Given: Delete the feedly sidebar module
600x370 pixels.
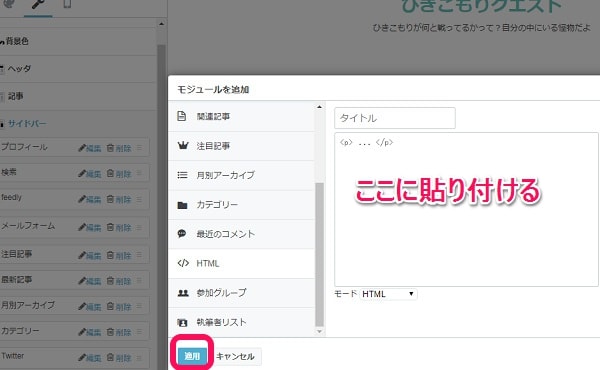Looking at the screenshot, I should (x=119, y=199).
